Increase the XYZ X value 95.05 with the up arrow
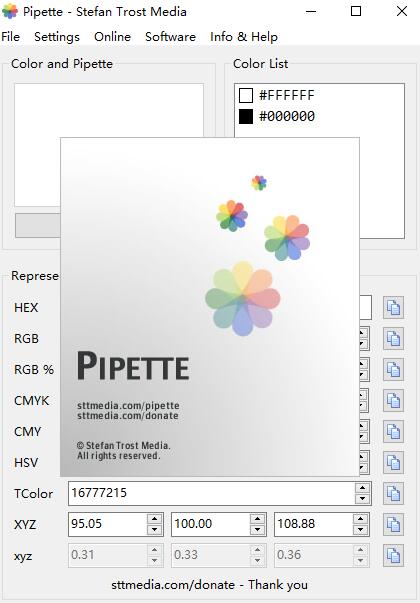Viewport: 420px width, 603px height. 154,519
